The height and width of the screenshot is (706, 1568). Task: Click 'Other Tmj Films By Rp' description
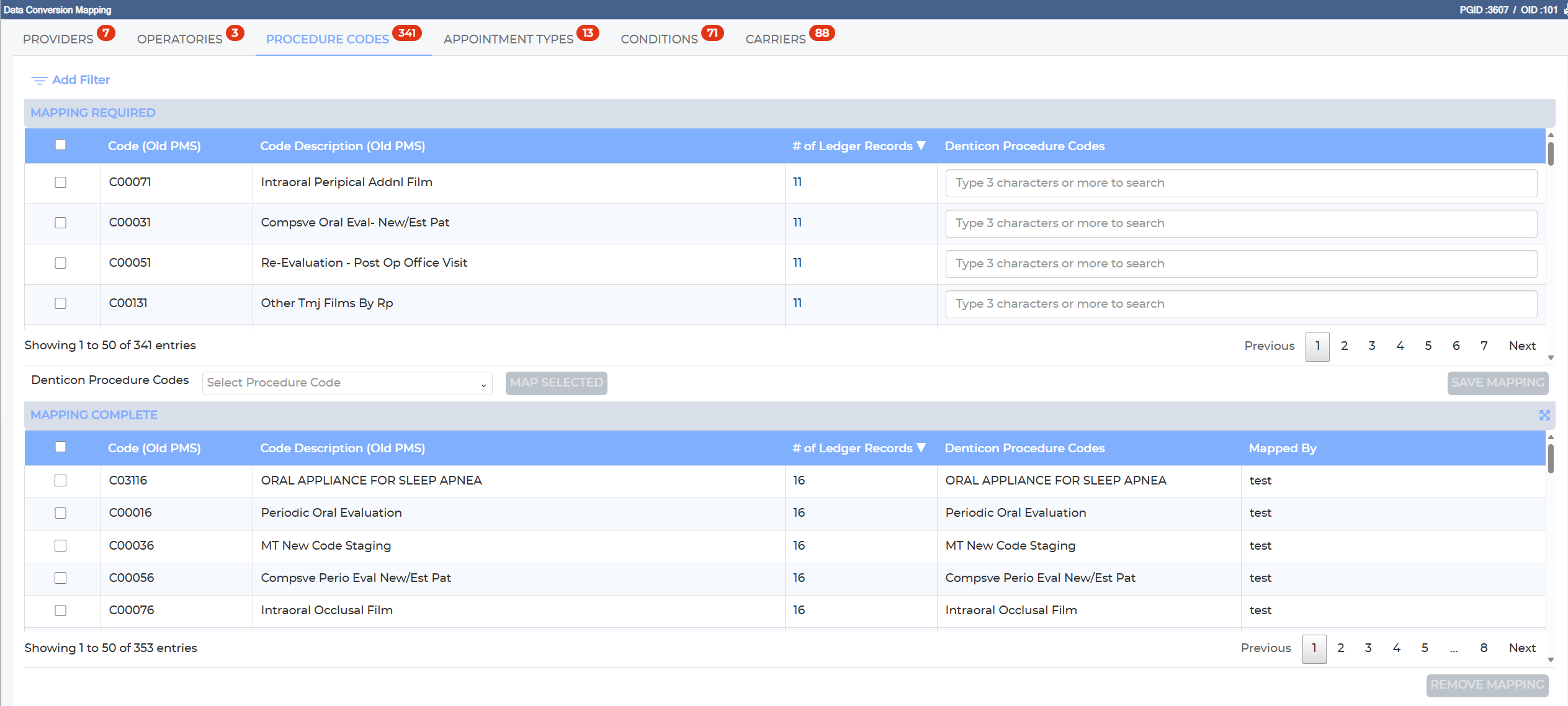(x=327, y=303)
